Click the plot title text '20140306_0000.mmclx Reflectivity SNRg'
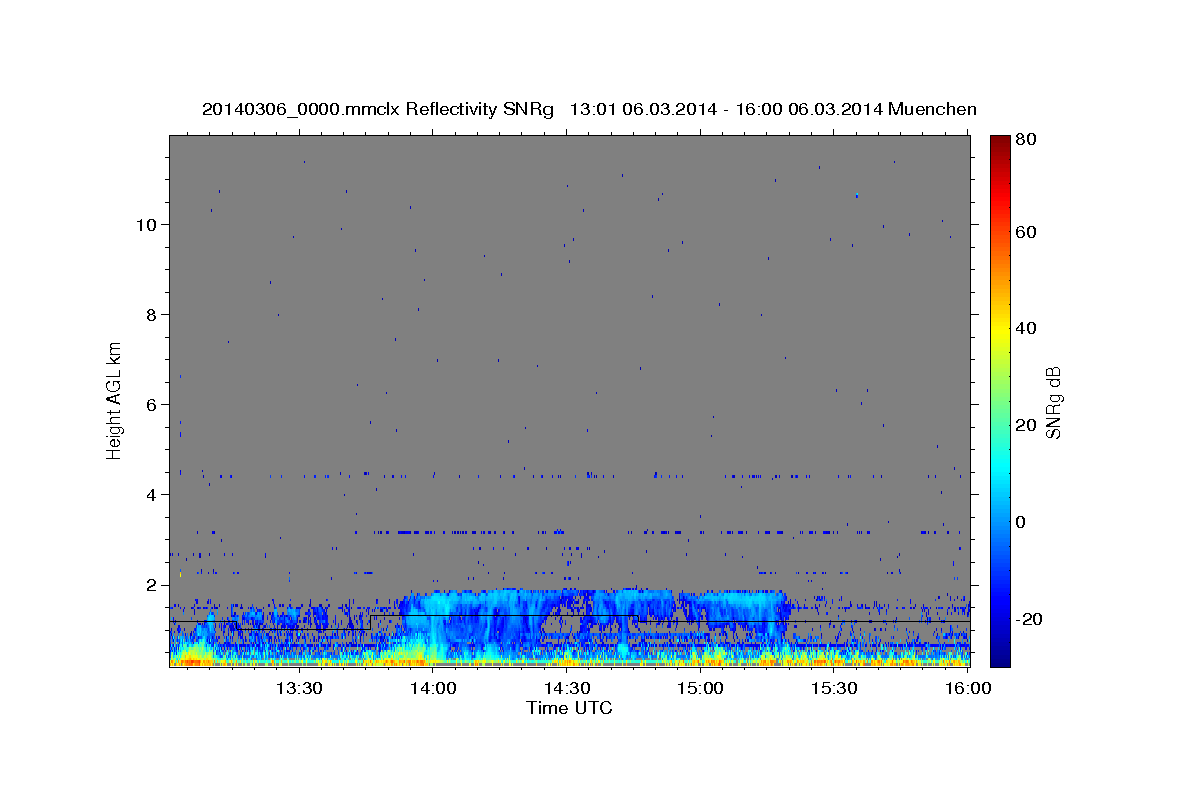The height and width of the screenshot is (800, 1200). point(377,109)
